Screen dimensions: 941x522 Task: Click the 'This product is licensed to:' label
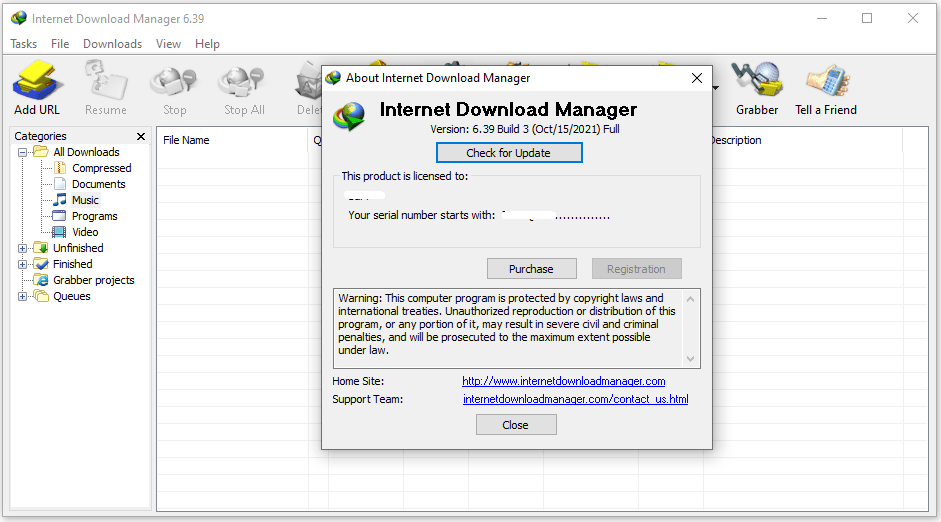pos(404,176)
